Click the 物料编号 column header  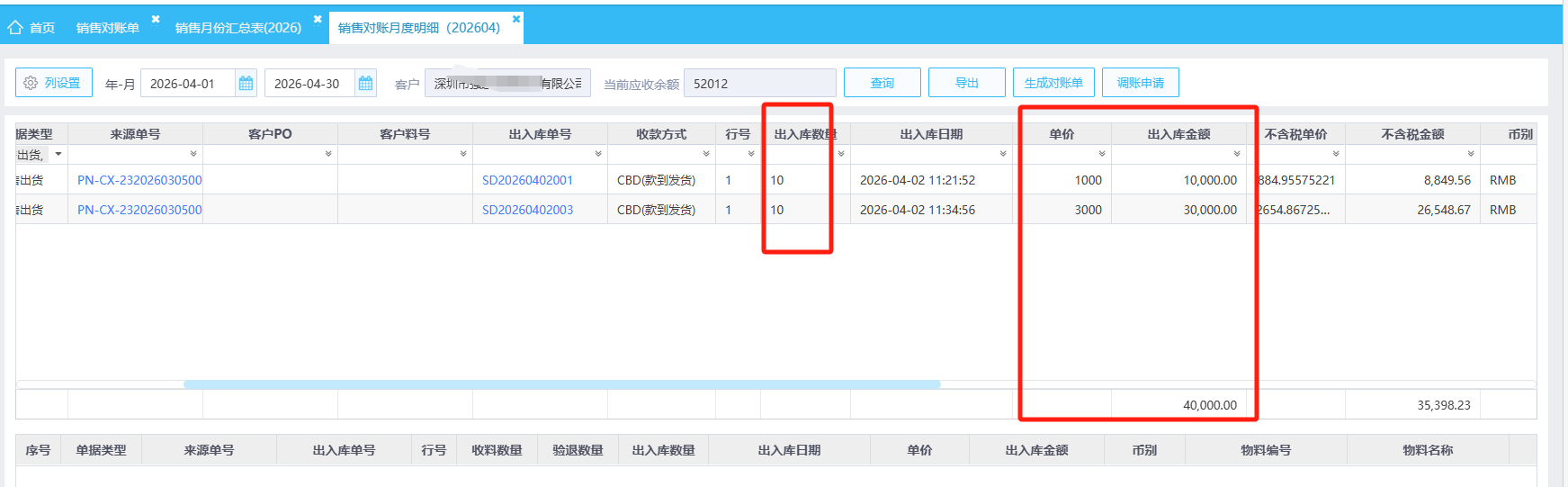click(1266, 450)
